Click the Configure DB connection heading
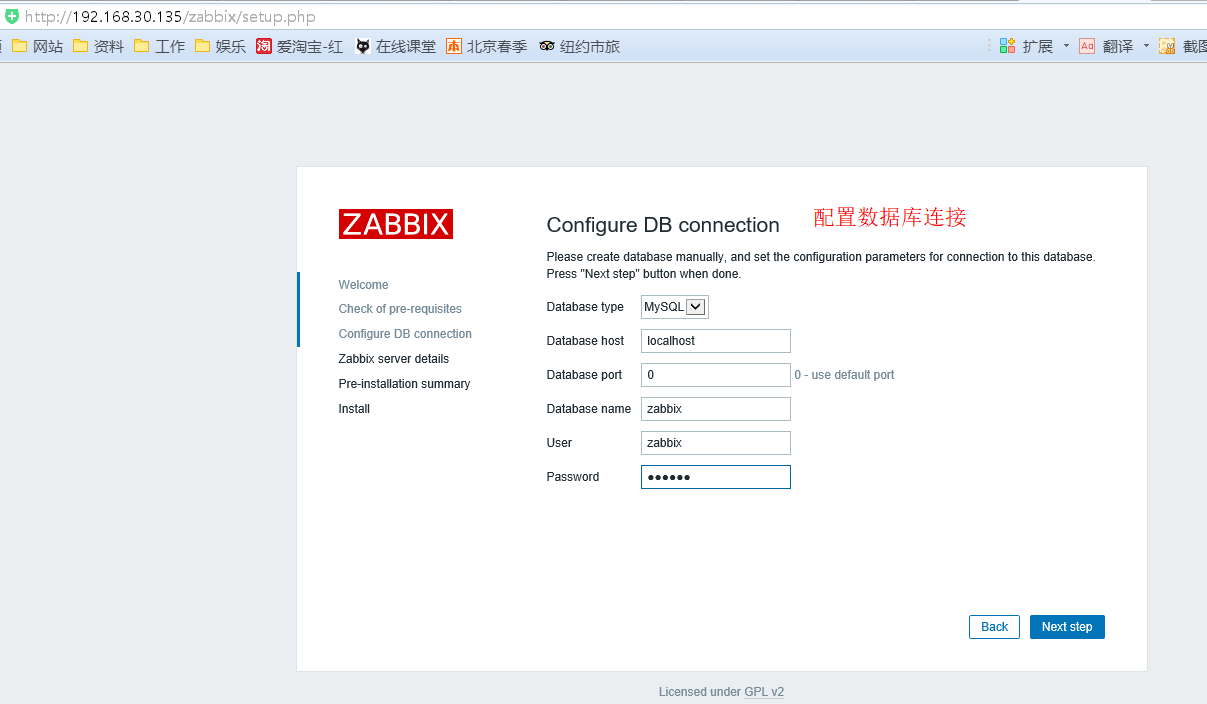 coord(663,225)
